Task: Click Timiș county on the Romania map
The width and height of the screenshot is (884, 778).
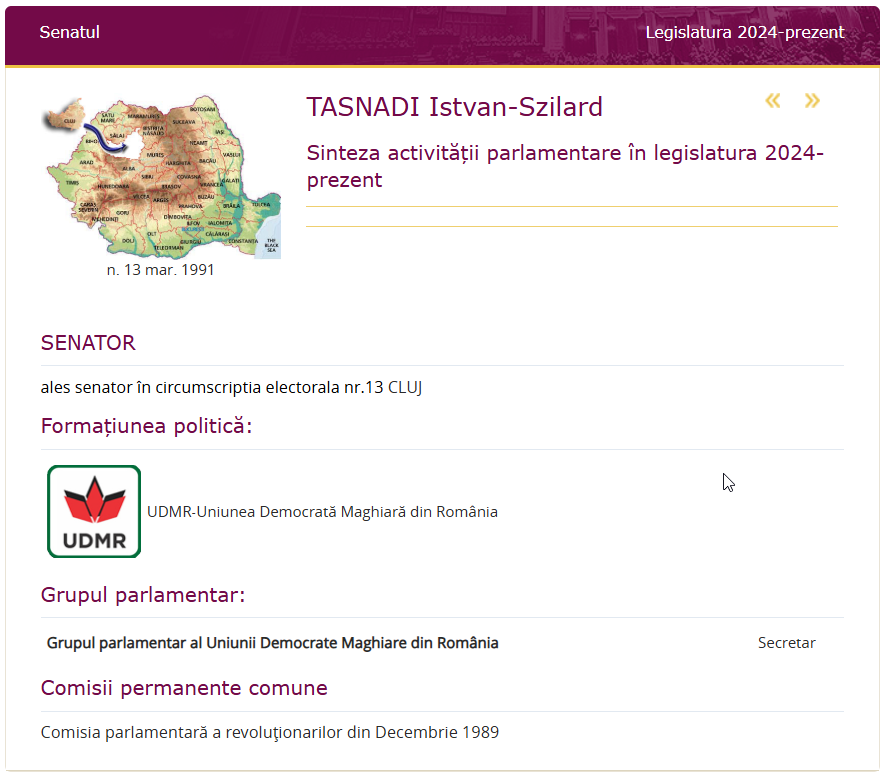Action: pyautogui.click(x=71, y=184)
